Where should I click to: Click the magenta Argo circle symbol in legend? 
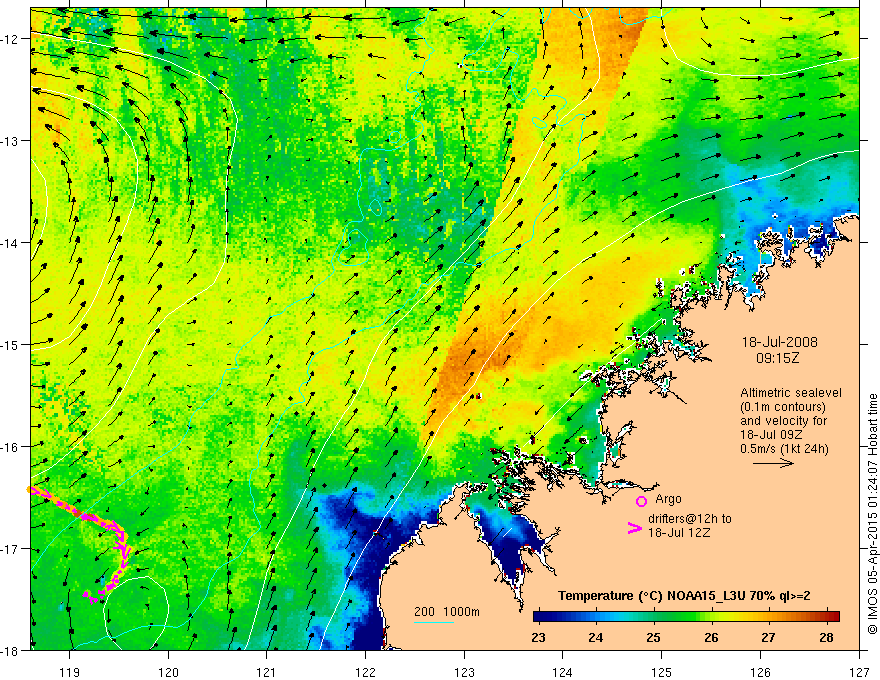coord(641,501)
